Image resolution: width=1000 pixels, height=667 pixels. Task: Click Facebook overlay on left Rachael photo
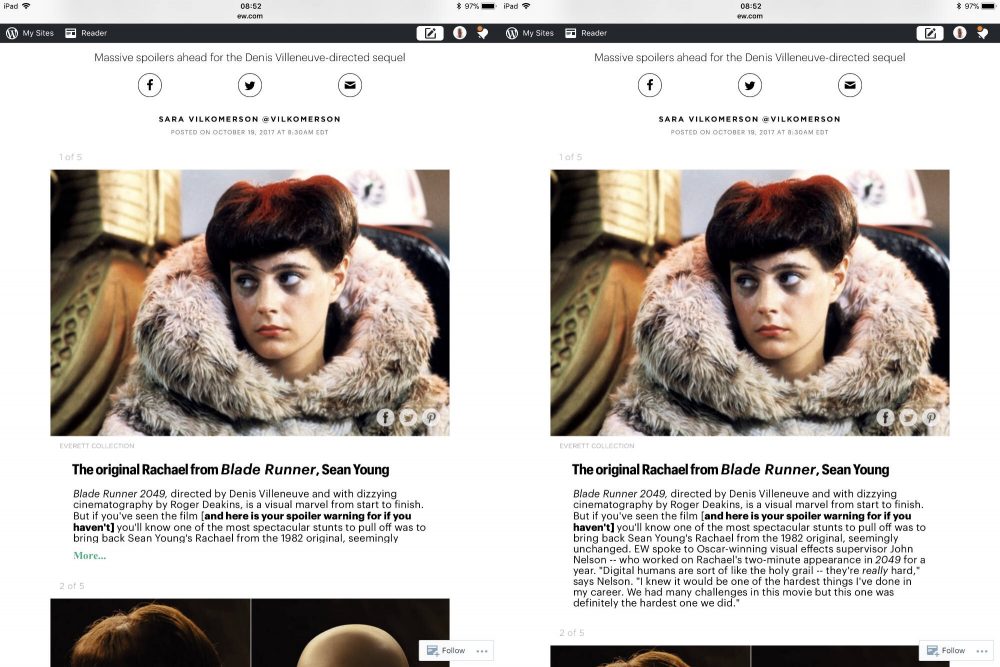[385, 417]
